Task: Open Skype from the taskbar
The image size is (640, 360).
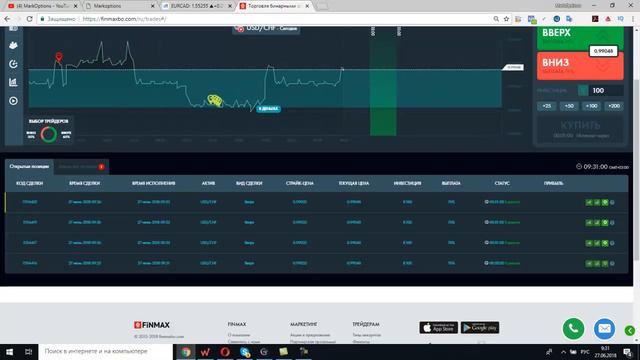Action: click(244, 351)
